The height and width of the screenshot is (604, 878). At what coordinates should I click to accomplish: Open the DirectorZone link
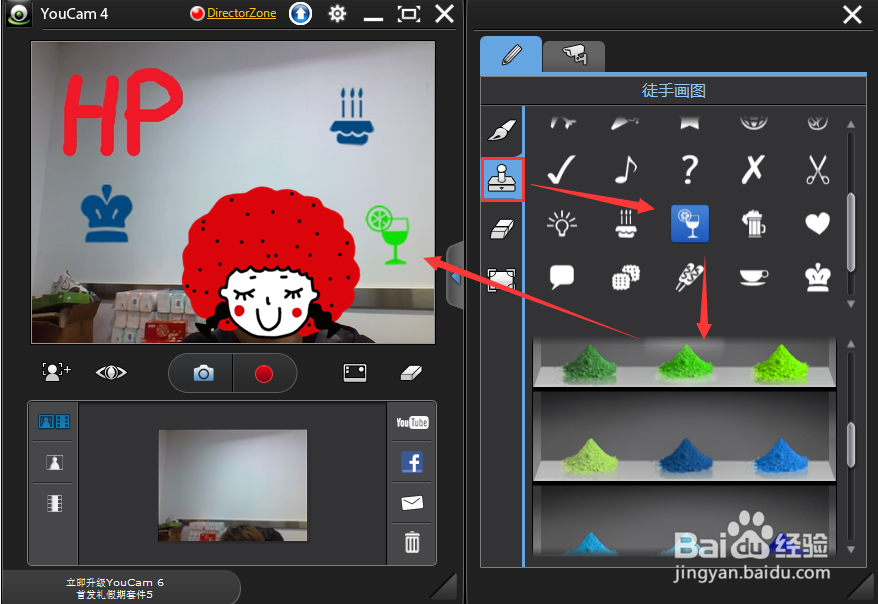coord(241,13)
